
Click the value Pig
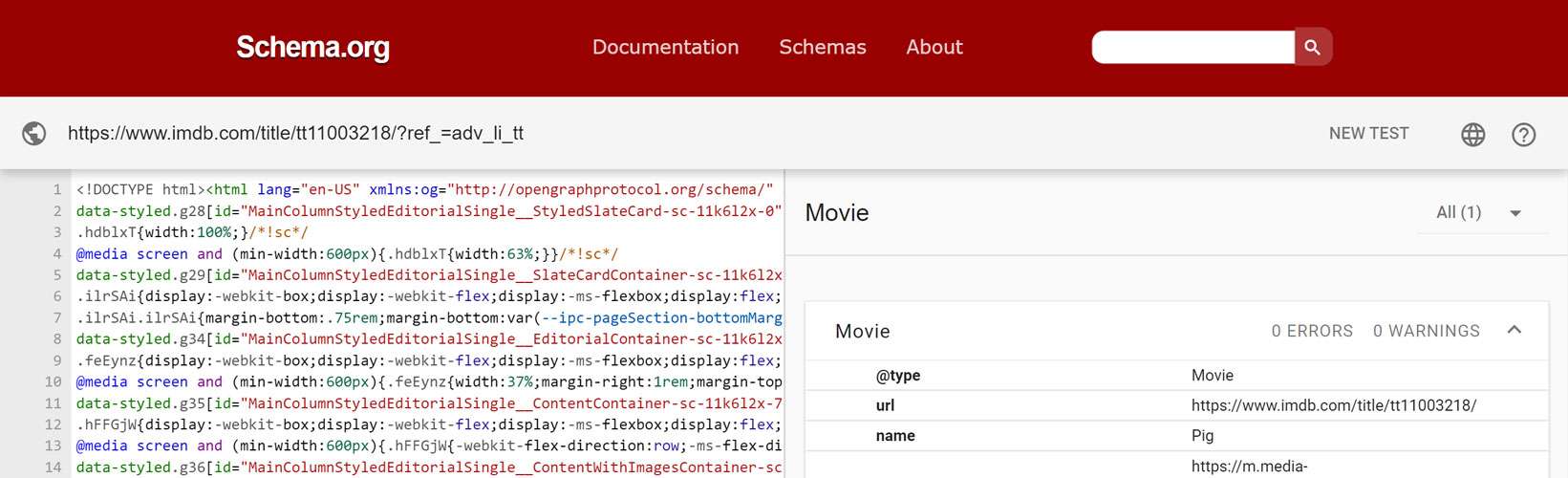tap(1202, 435)
